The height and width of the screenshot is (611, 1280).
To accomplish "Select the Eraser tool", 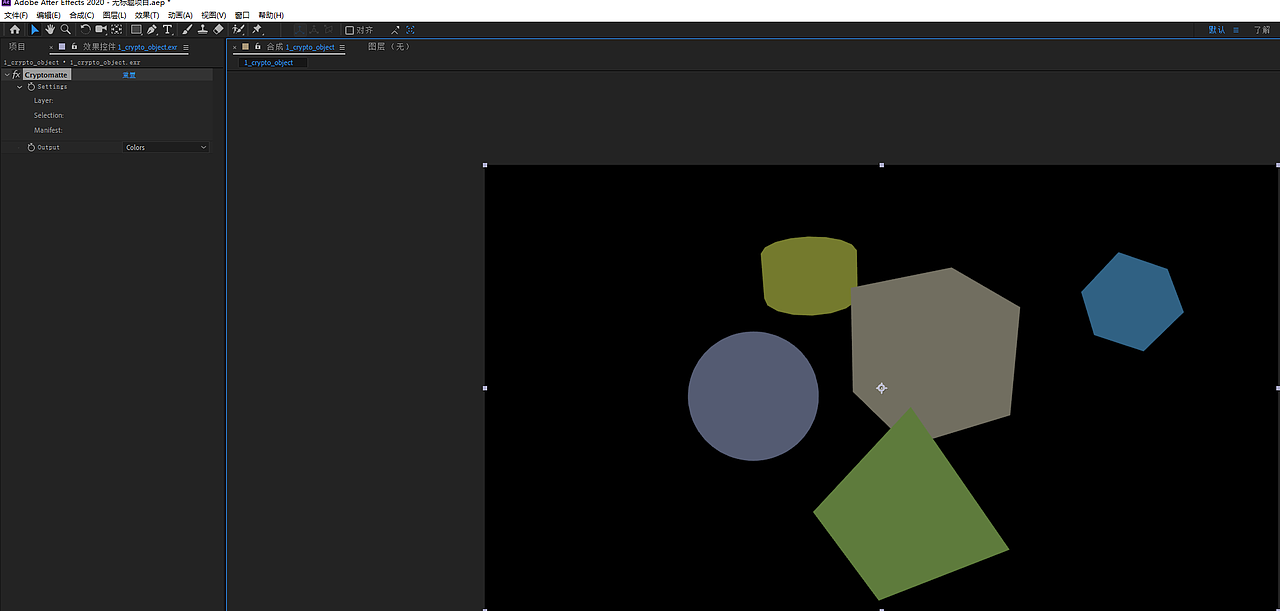I will [x=218, y=30].
